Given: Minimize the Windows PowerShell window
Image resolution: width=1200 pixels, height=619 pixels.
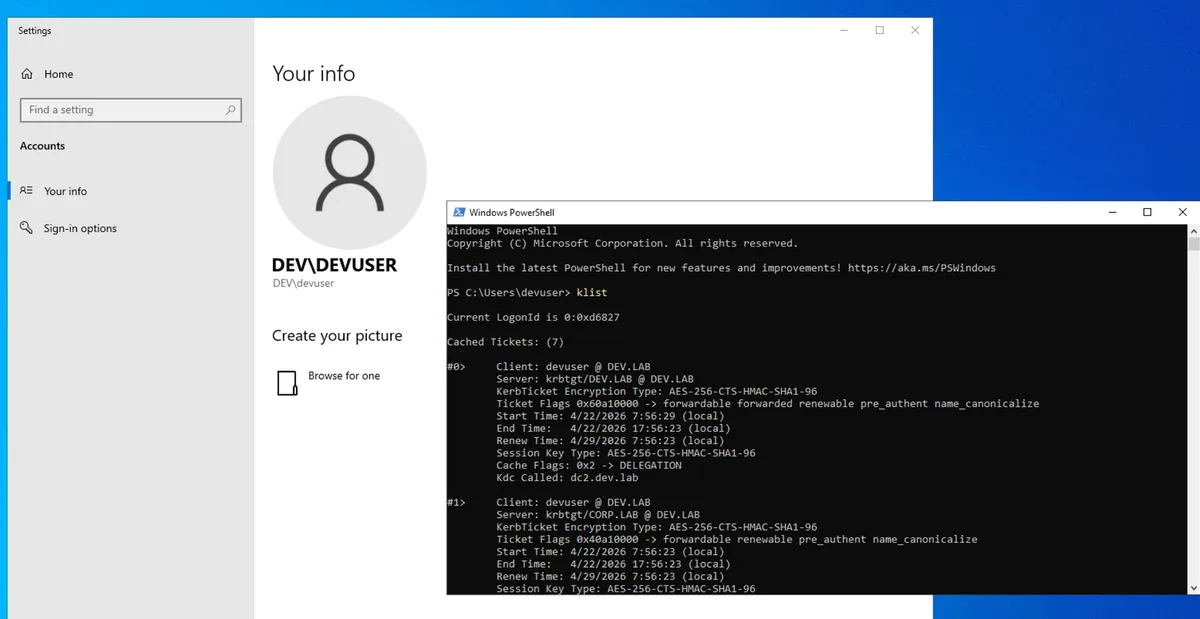Looking at the screenshot, I should [x=1113, y=212].
